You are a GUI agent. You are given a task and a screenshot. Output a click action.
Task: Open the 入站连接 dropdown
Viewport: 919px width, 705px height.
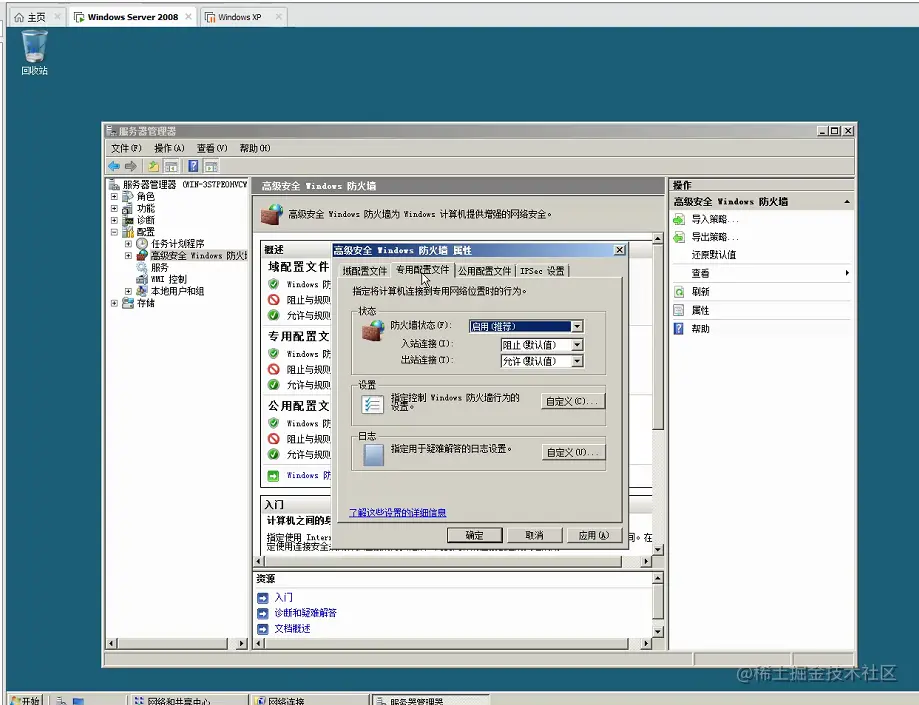click(x=577, y=345)
